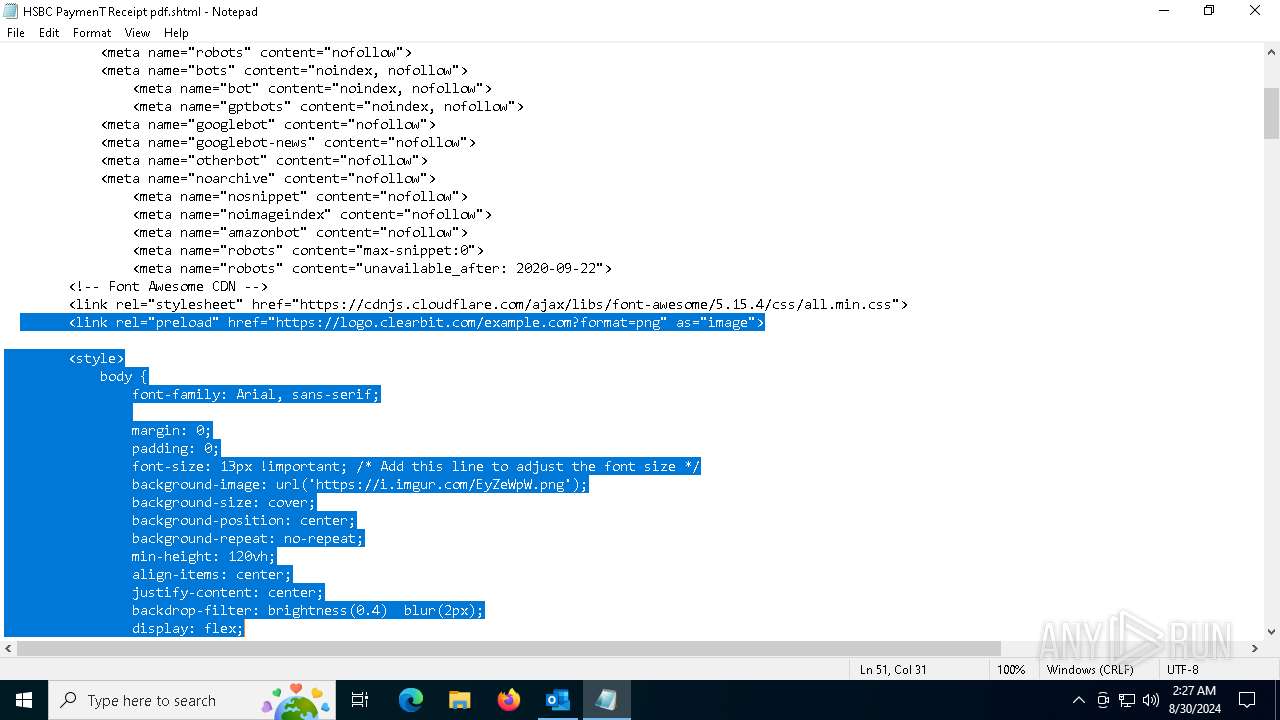This screenshot has height=720, width=1280.
Task: Open the Help menu
Action: 176,33
